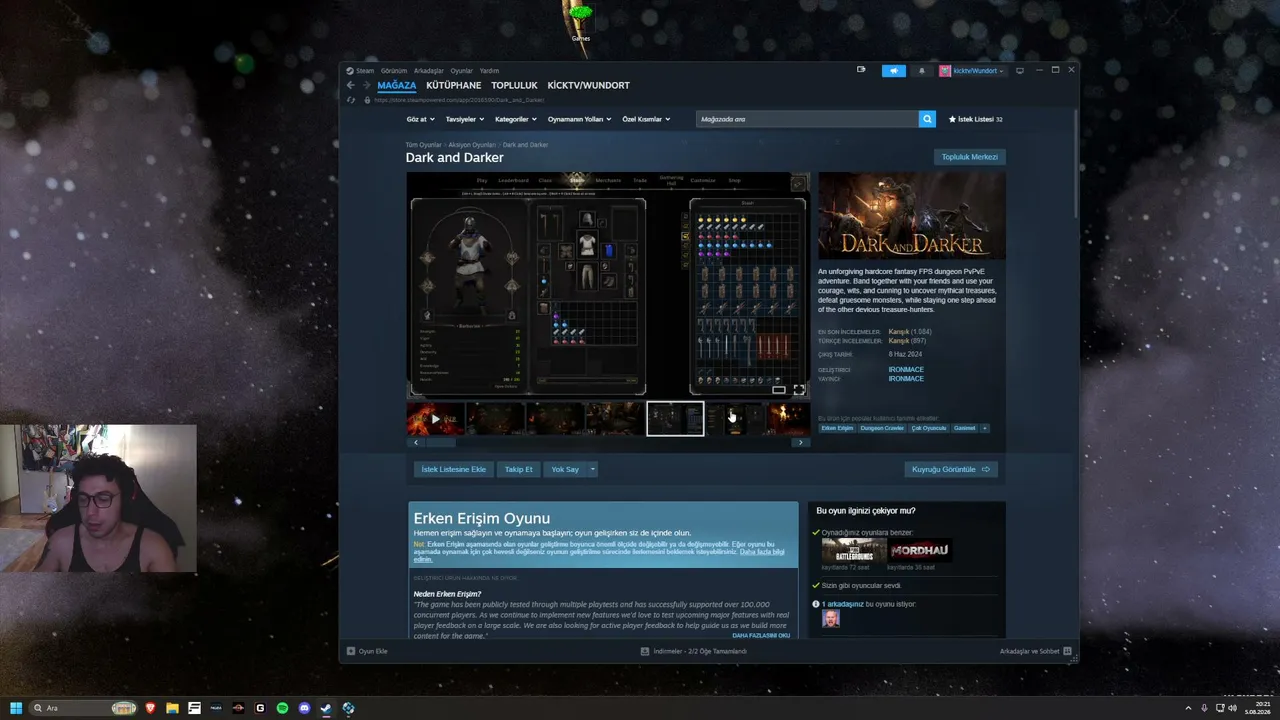Click the Windows taskbar search box

tap(83, 708)
